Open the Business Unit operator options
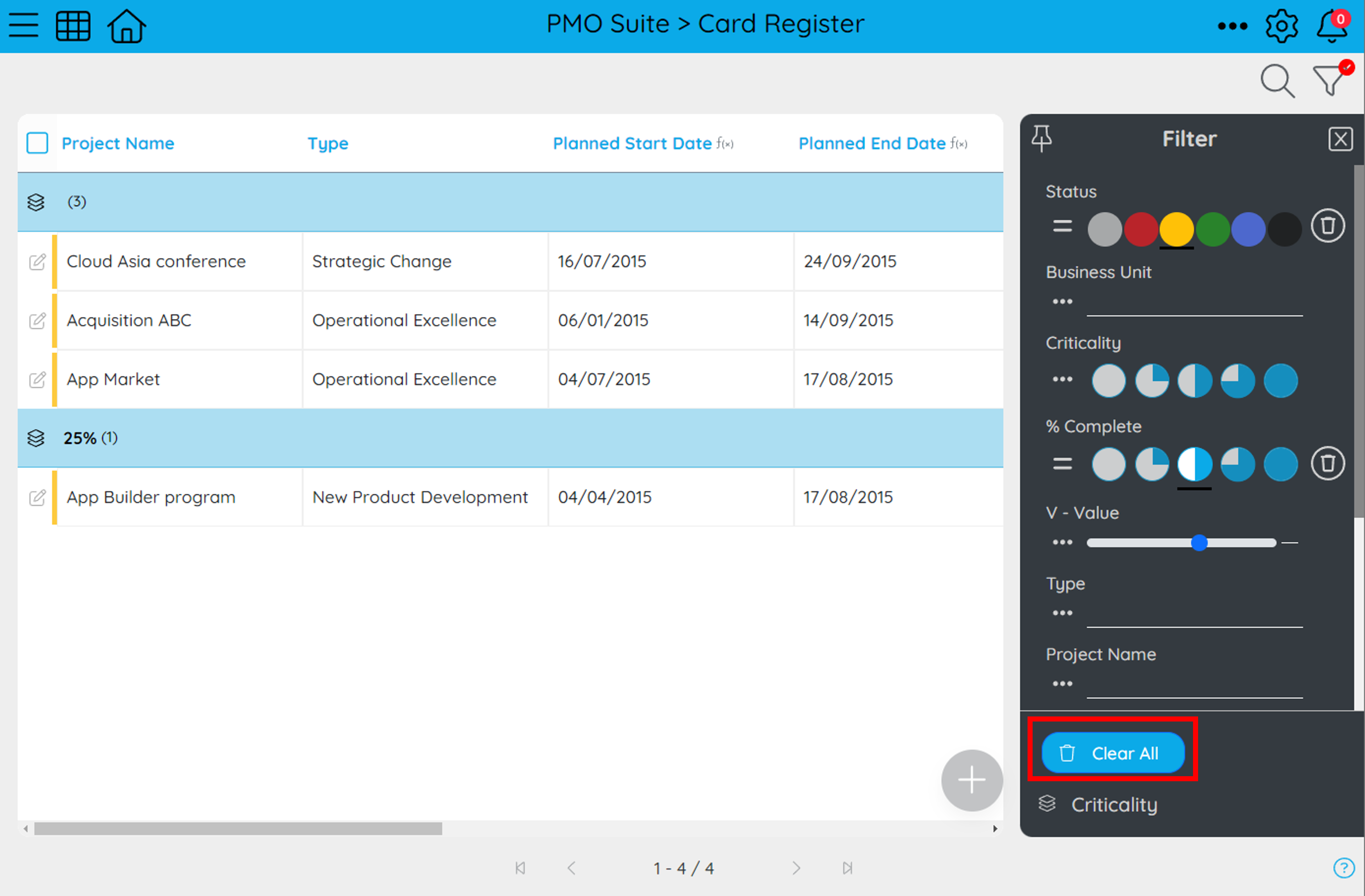This screenshot has width=1365, height=896. click(1062, 302)
